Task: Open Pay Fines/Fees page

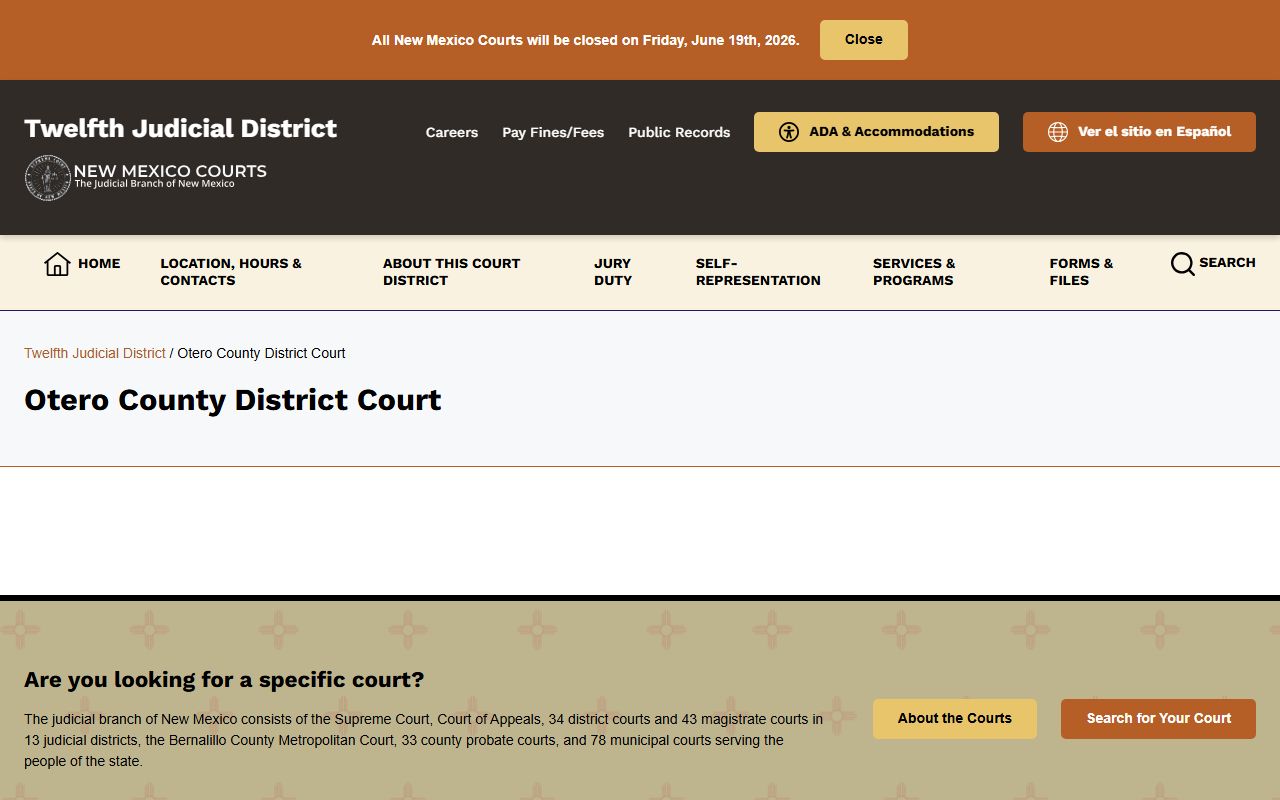Action: pos(553,132)
